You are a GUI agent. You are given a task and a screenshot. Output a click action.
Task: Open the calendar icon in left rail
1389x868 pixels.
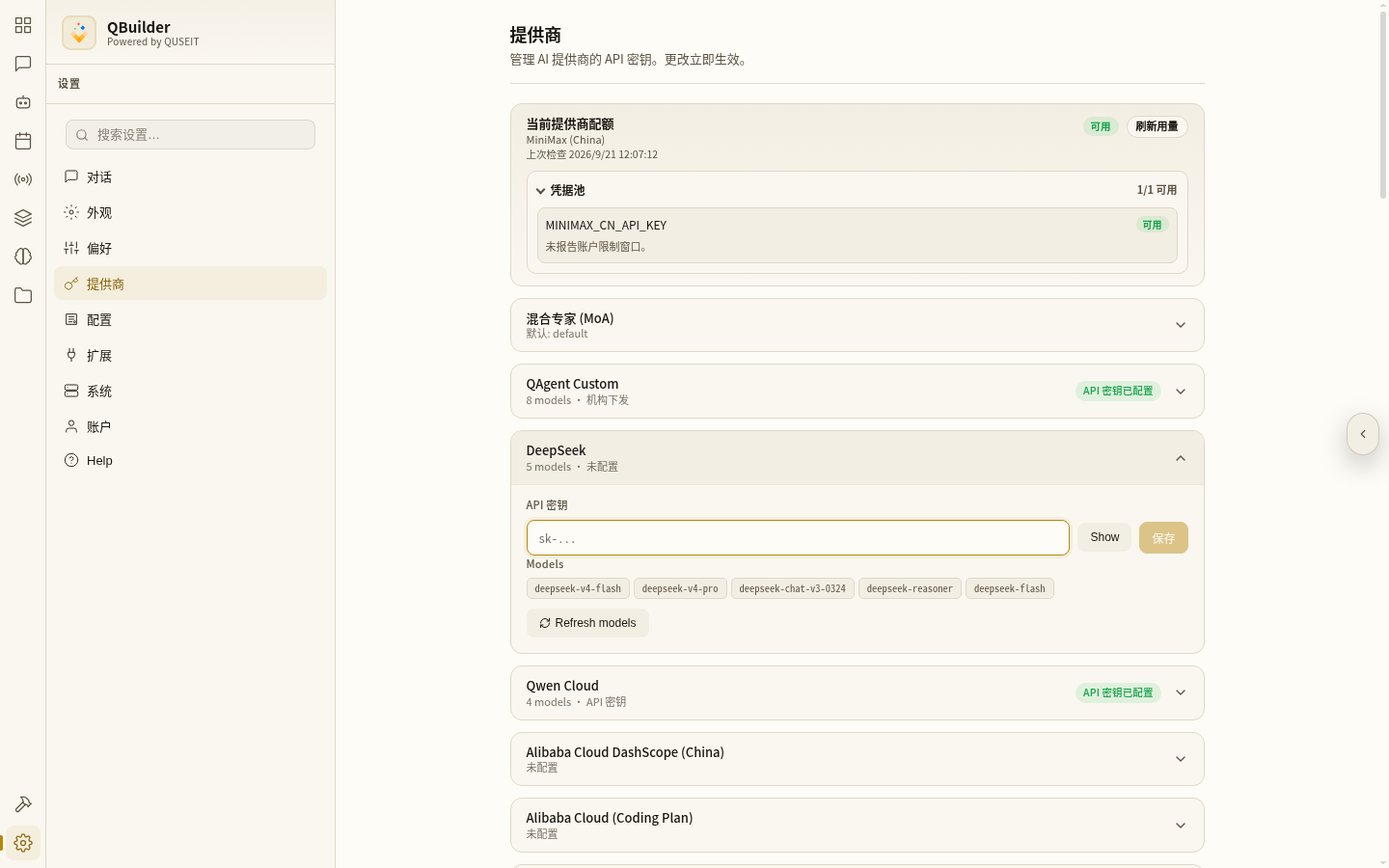(23, 141)
